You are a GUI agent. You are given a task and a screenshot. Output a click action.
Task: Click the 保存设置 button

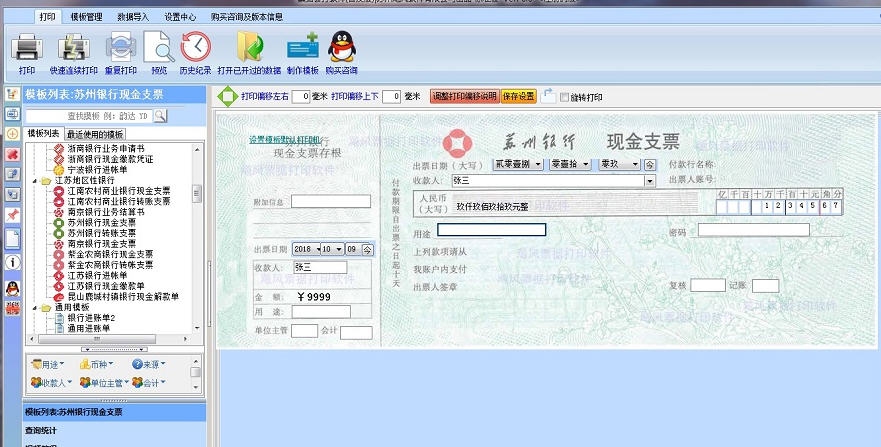[519, 97]
